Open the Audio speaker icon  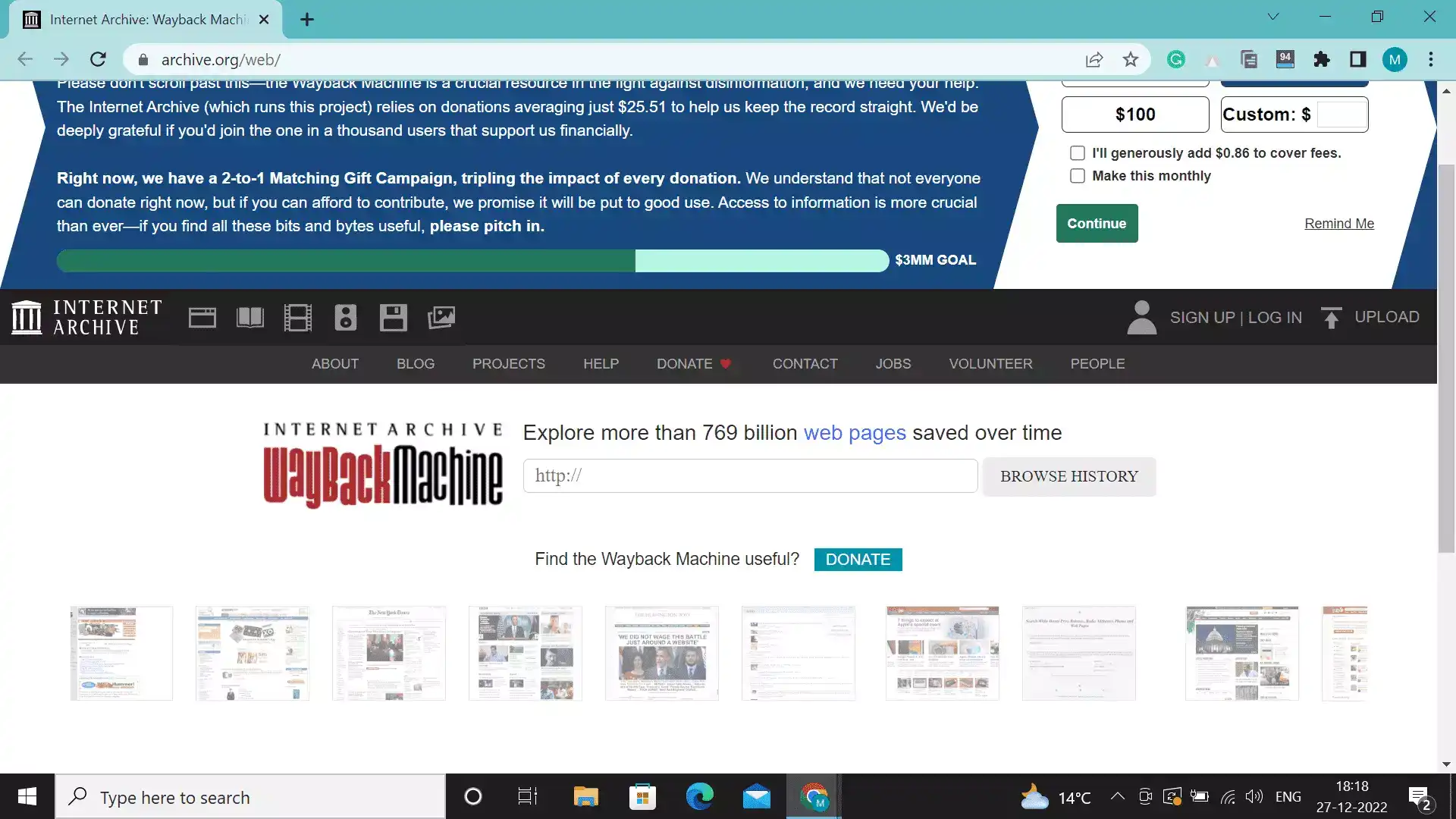point(346,318)
